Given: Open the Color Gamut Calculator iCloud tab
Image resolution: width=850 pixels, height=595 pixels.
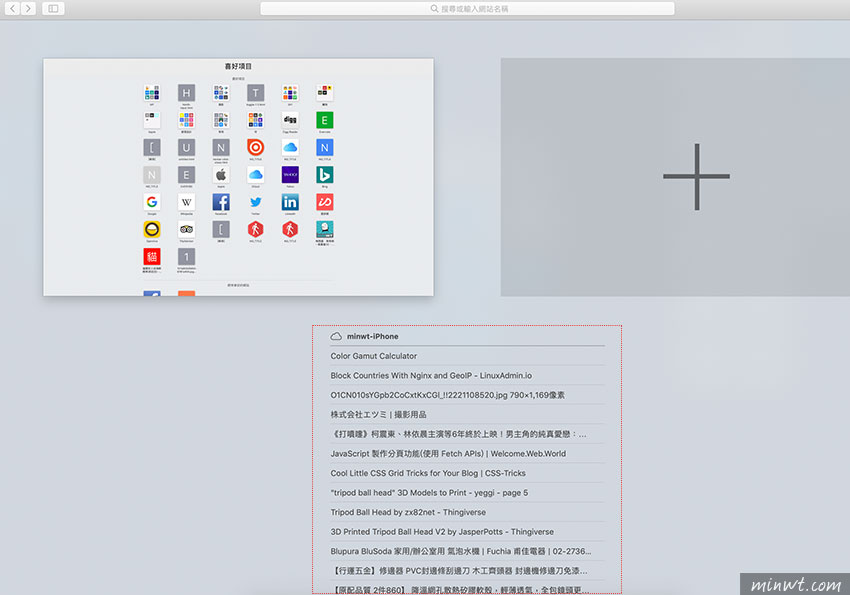Looking at the screenshot, I should 467,356.
